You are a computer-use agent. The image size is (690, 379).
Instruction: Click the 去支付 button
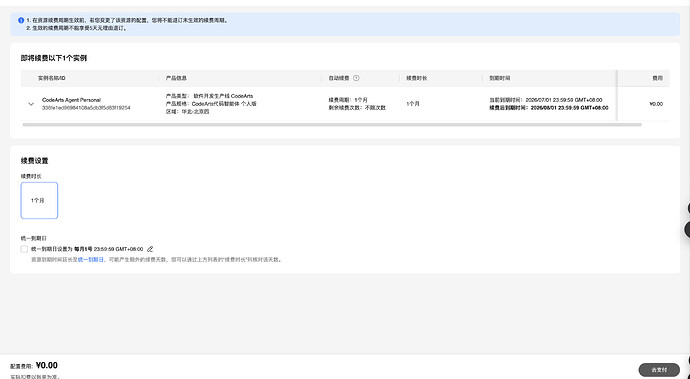659,370
